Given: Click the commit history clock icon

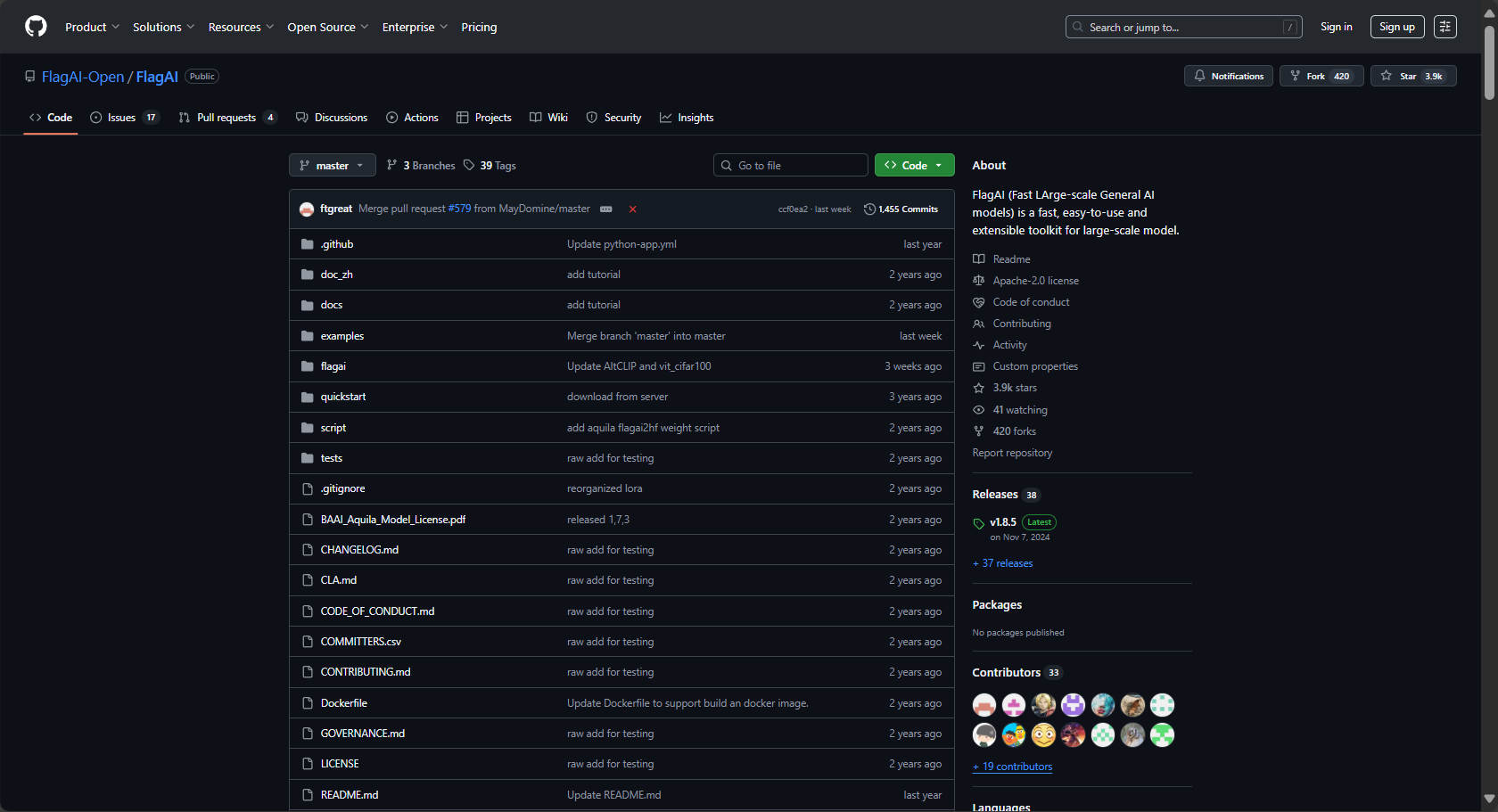Looking at the screenshot, I should [869, 209].
